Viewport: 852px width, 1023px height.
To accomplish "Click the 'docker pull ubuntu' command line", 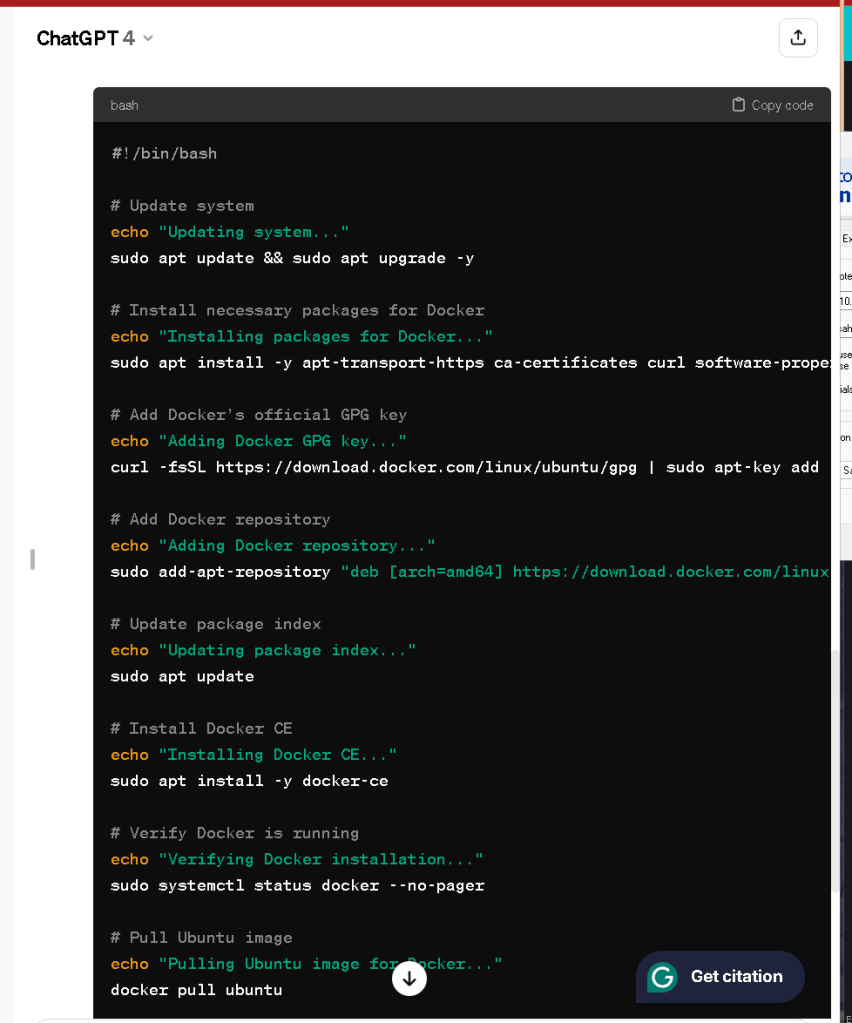I will [x=196, y=990].
